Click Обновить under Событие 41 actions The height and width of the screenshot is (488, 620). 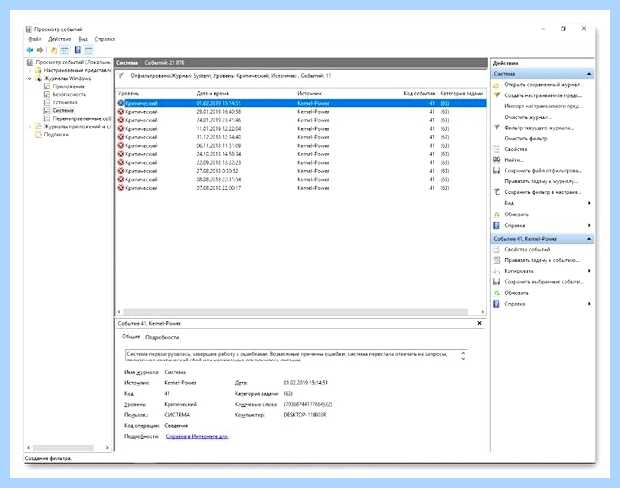point(516,293)
